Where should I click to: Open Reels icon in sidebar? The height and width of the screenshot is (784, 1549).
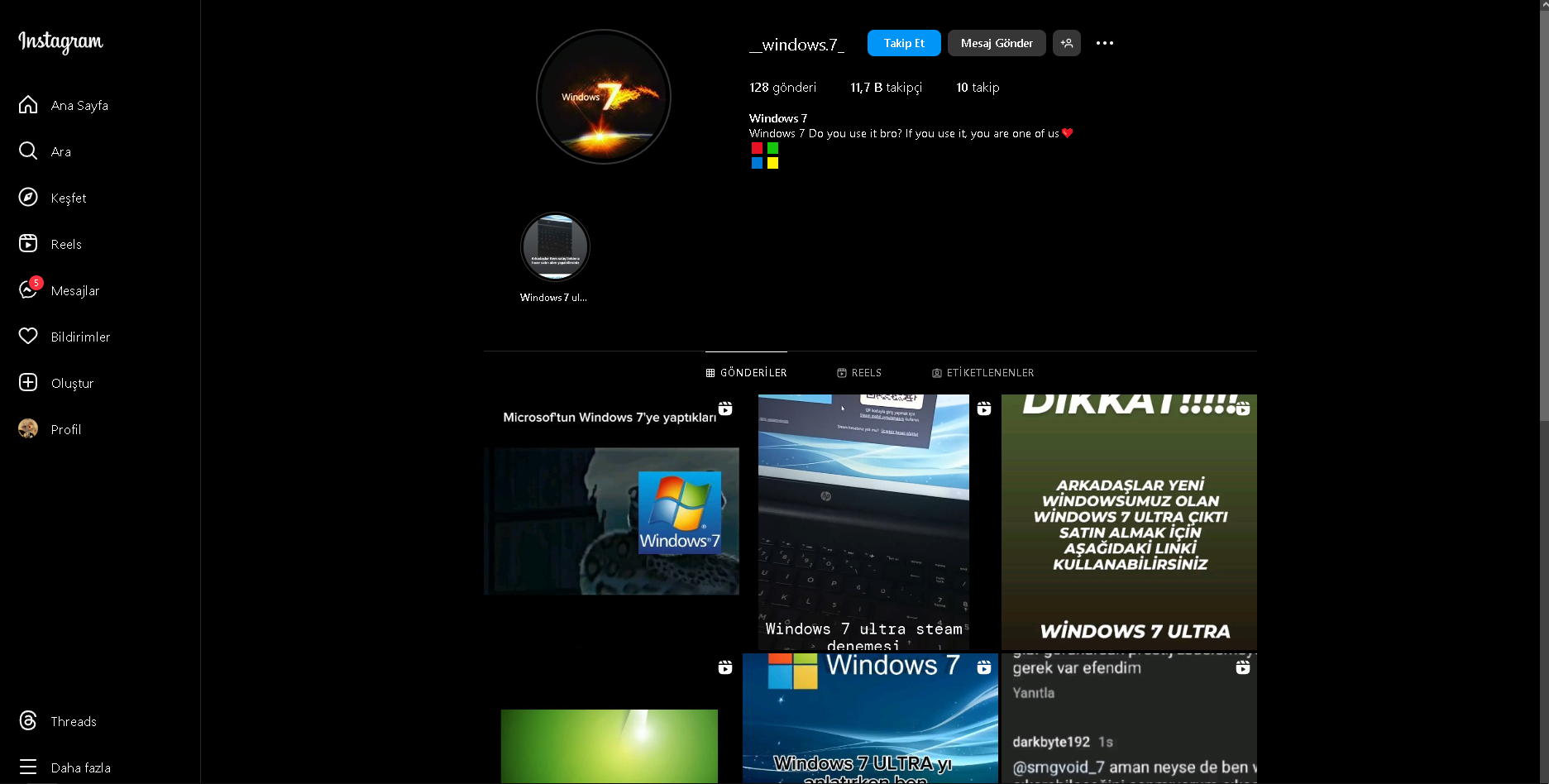(28, 244)
